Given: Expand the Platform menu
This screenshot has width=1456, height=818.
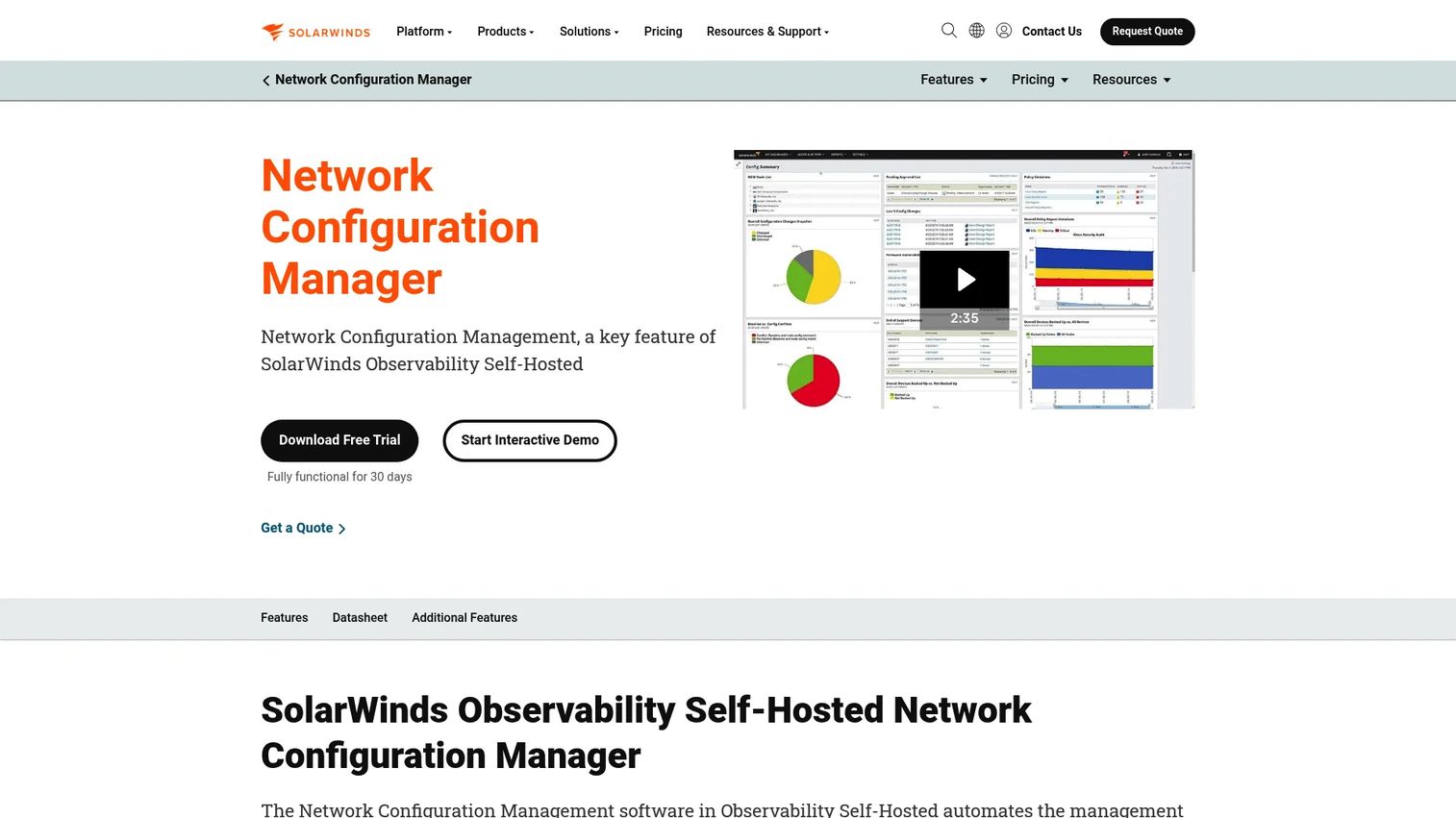Looking at the screenshot, I should (x=424, y=32).
